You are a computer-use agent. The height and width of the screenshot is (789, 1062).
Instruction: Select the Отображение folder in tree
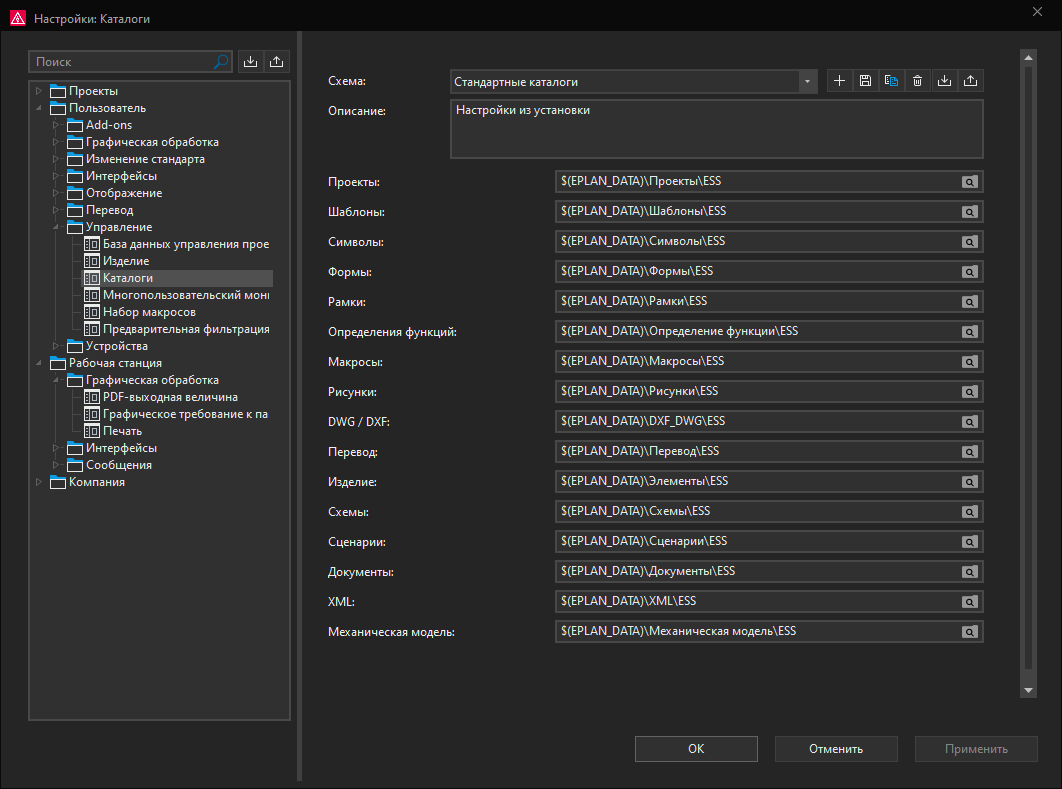(115, 193)
